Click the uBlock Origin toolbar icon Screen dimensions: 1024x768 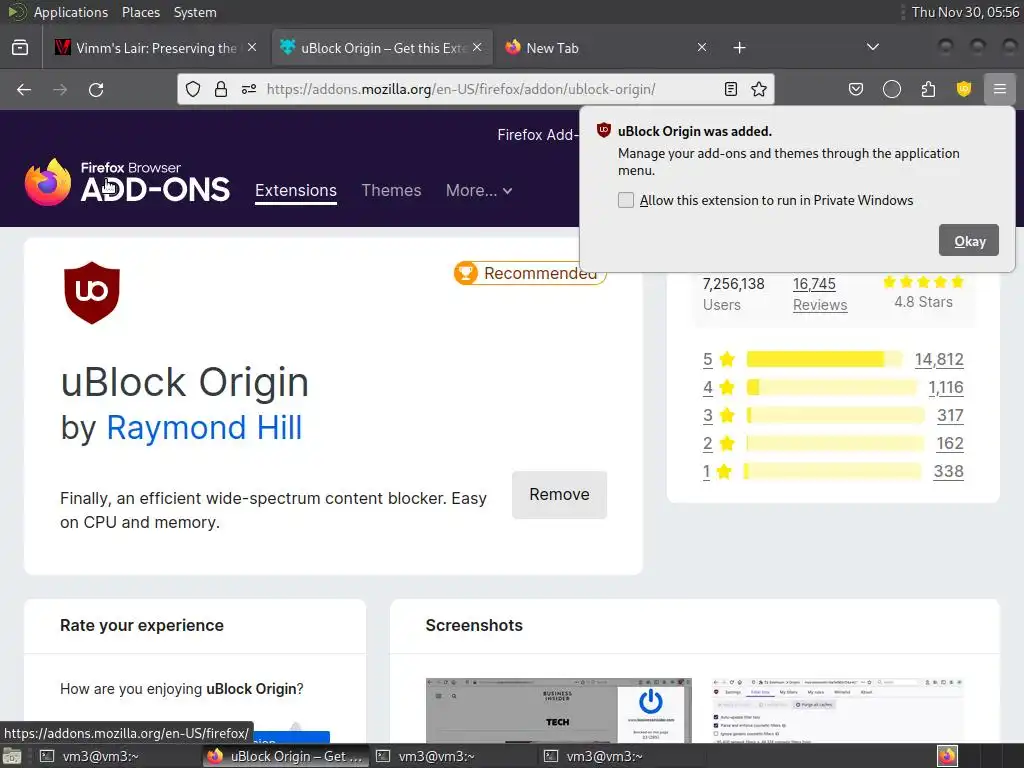point(964,89)
